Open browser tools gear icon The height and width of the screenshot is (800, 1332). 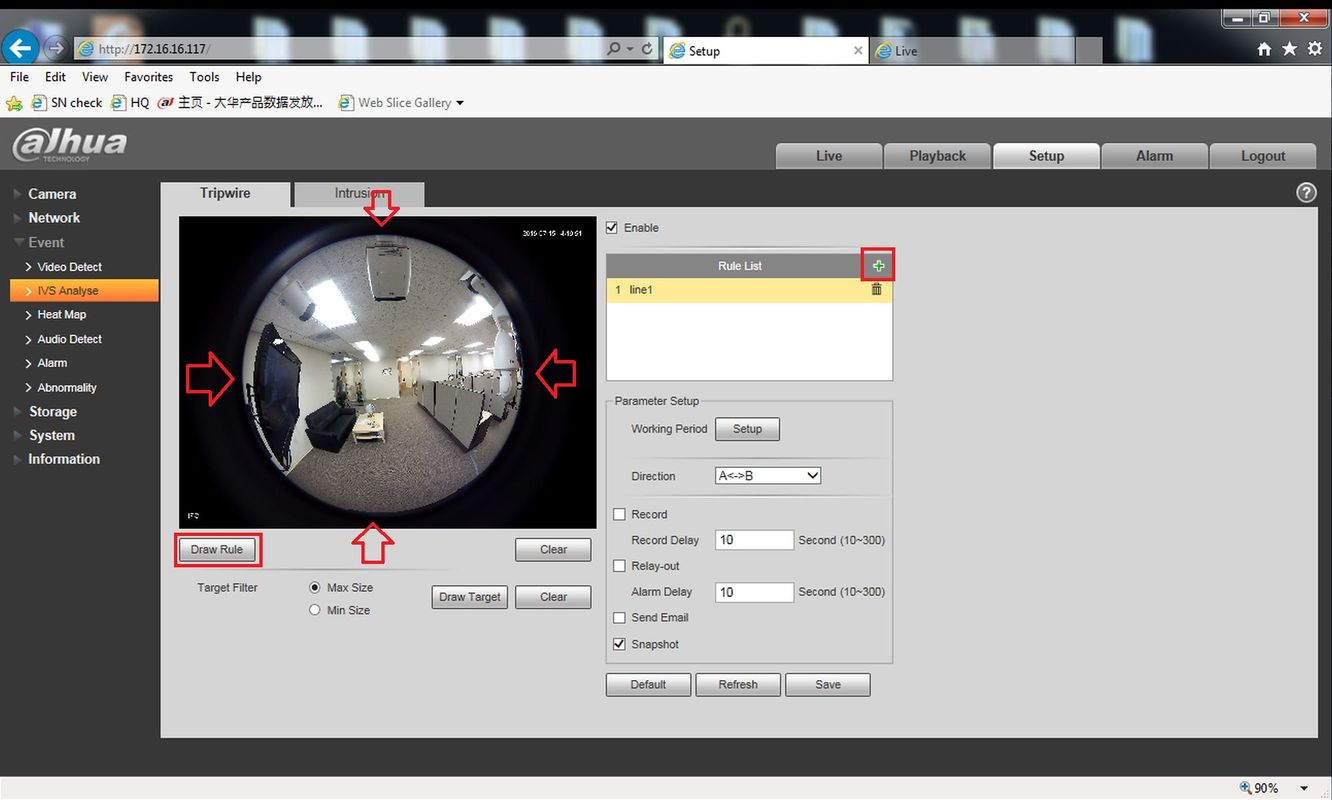click(x=1314, y=49)
